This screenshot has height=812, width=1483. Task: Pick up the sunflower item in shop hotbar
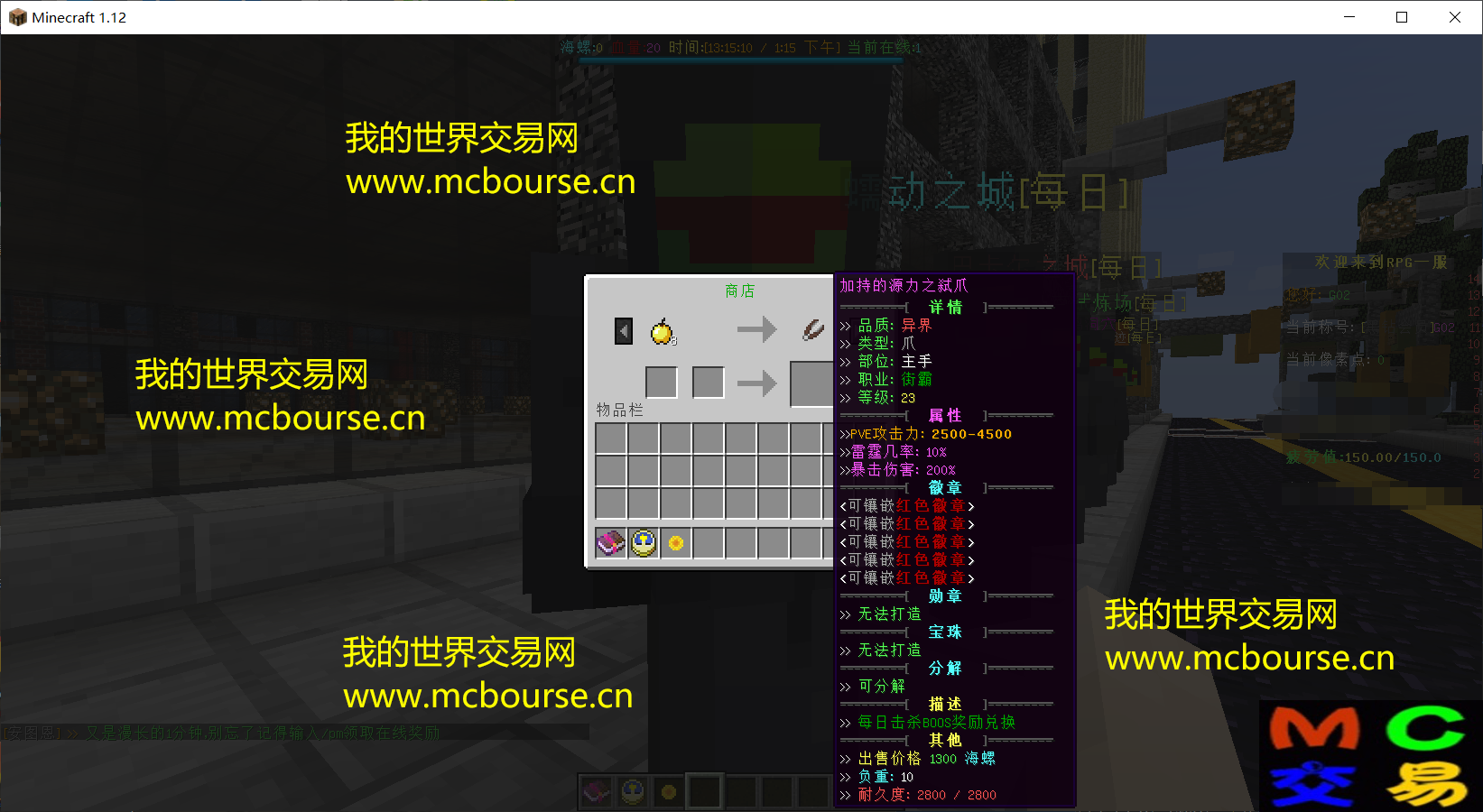[x=676, y=542]
